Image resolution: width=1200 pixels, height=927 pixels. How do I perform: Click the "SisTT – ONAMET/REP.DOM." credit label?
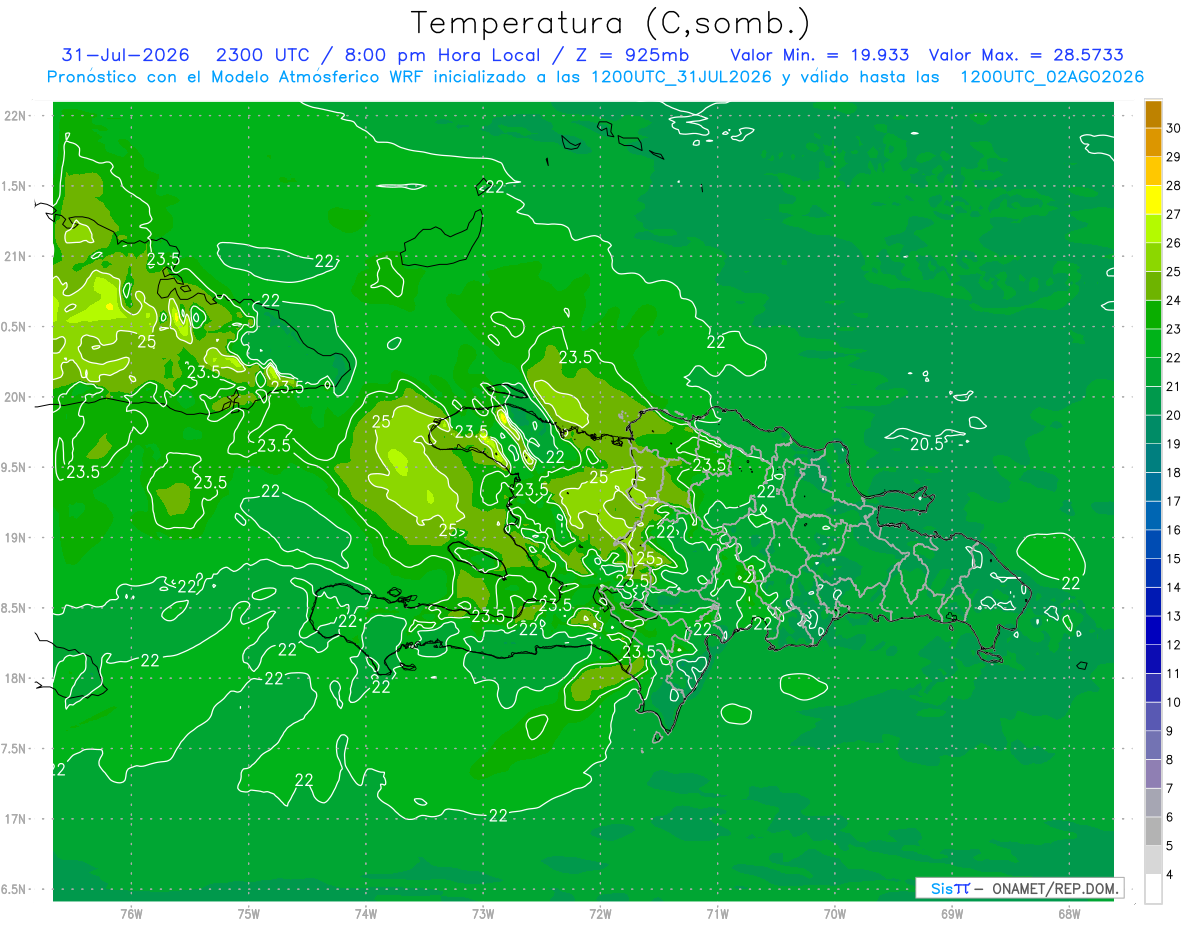tap(1019, 888)
